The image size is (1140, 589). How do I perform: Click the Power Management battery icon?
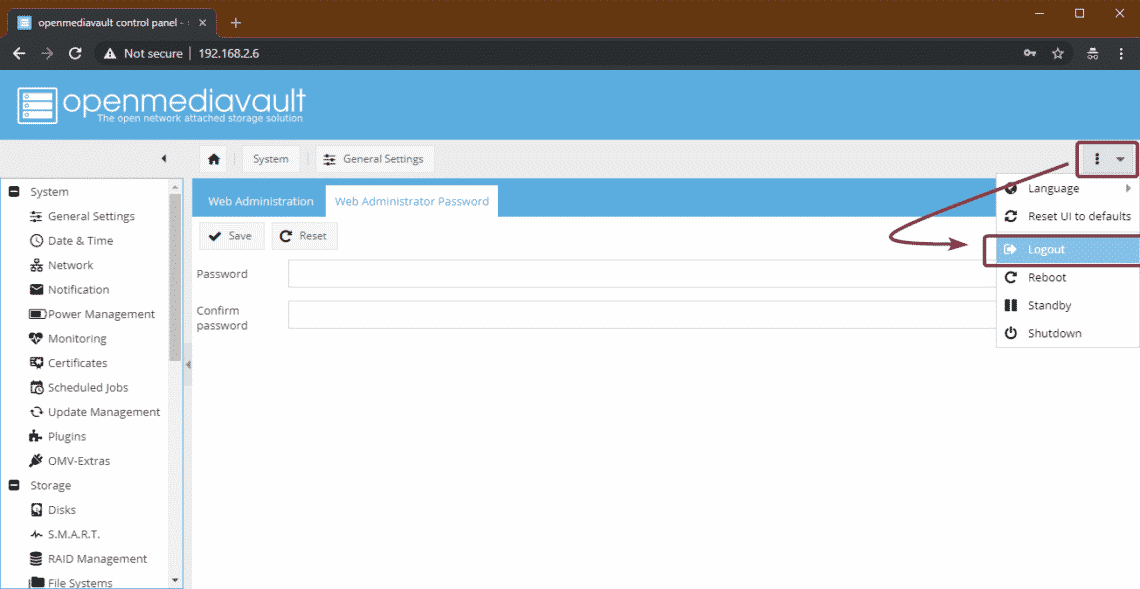[37, 314]
